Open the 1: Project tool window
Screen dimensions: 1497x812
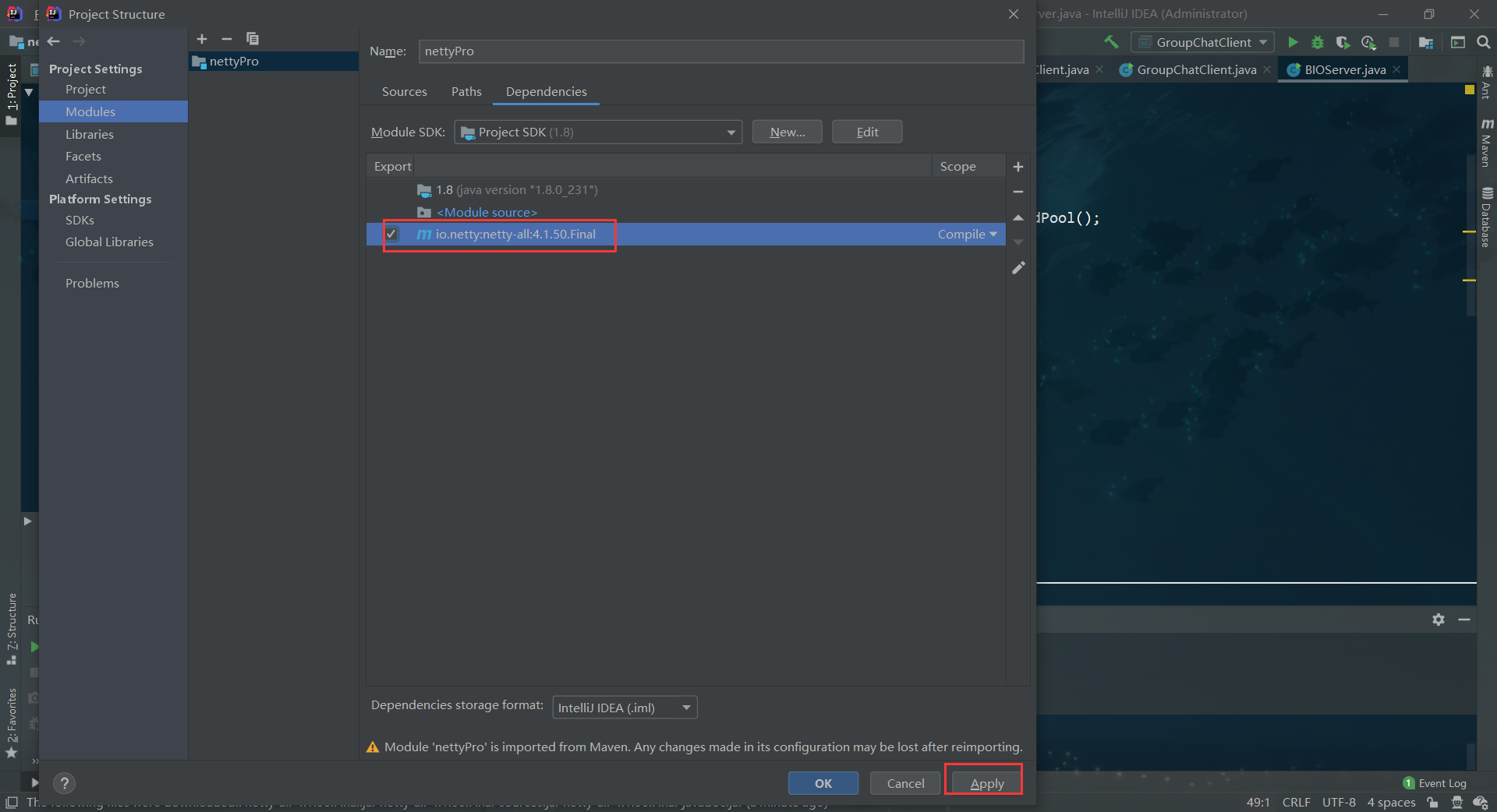click(x=11, y=94)
